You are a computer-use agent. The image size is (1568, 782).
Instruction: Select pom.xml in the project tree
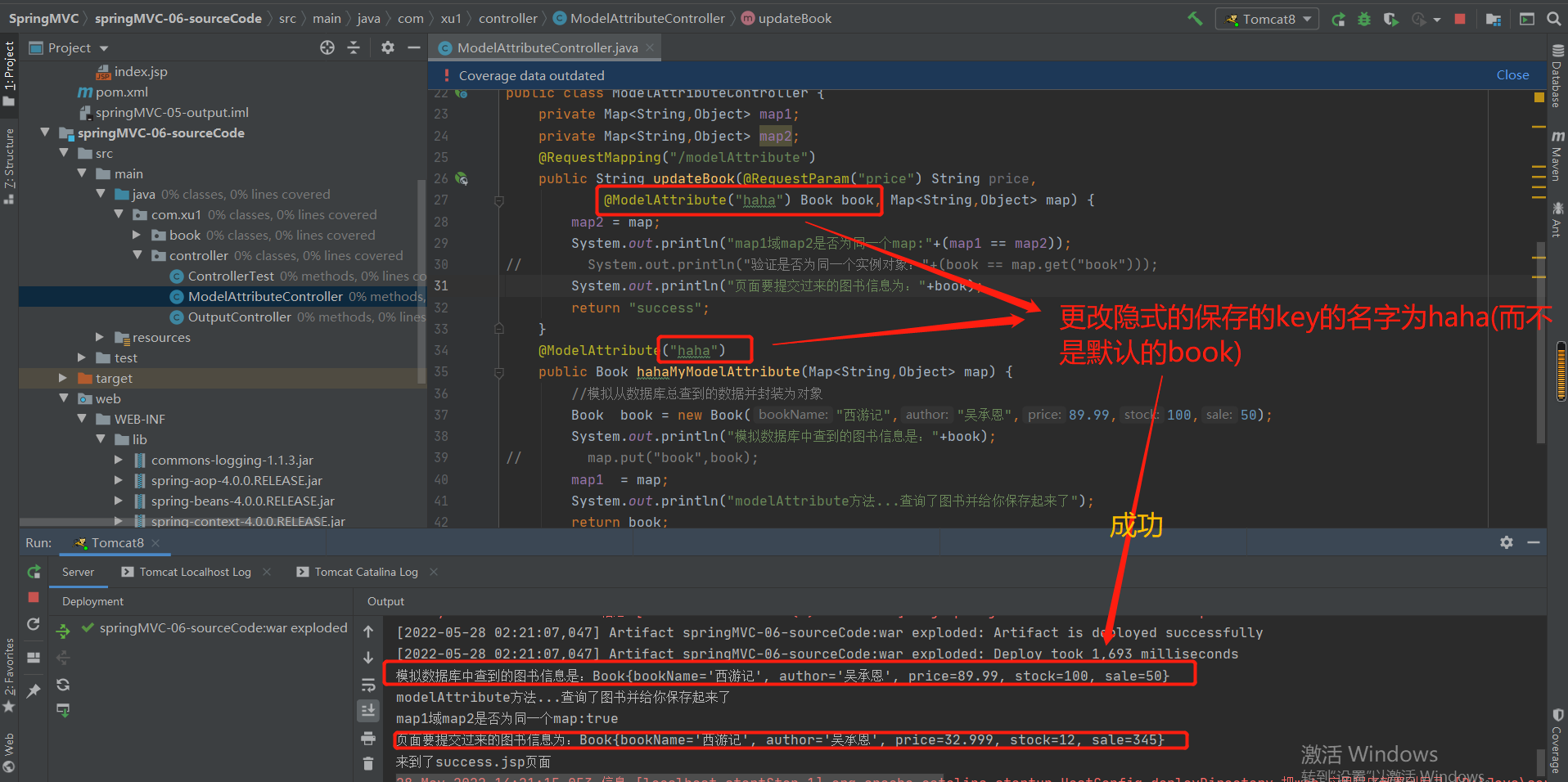coord(122,92)
